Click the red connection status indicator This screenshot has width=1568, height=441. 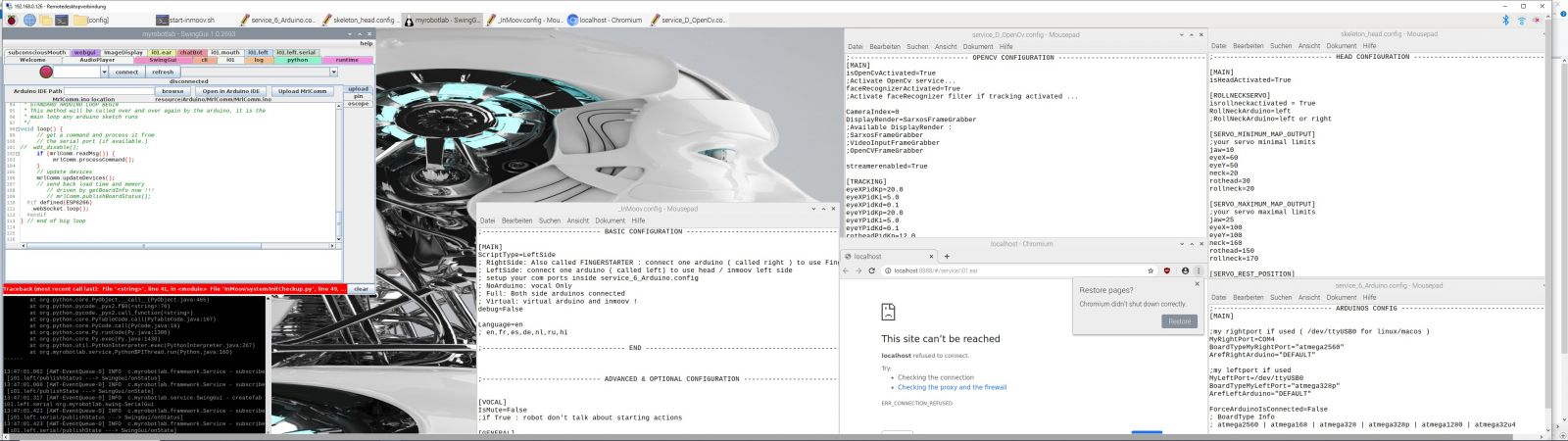coord(46,72)
